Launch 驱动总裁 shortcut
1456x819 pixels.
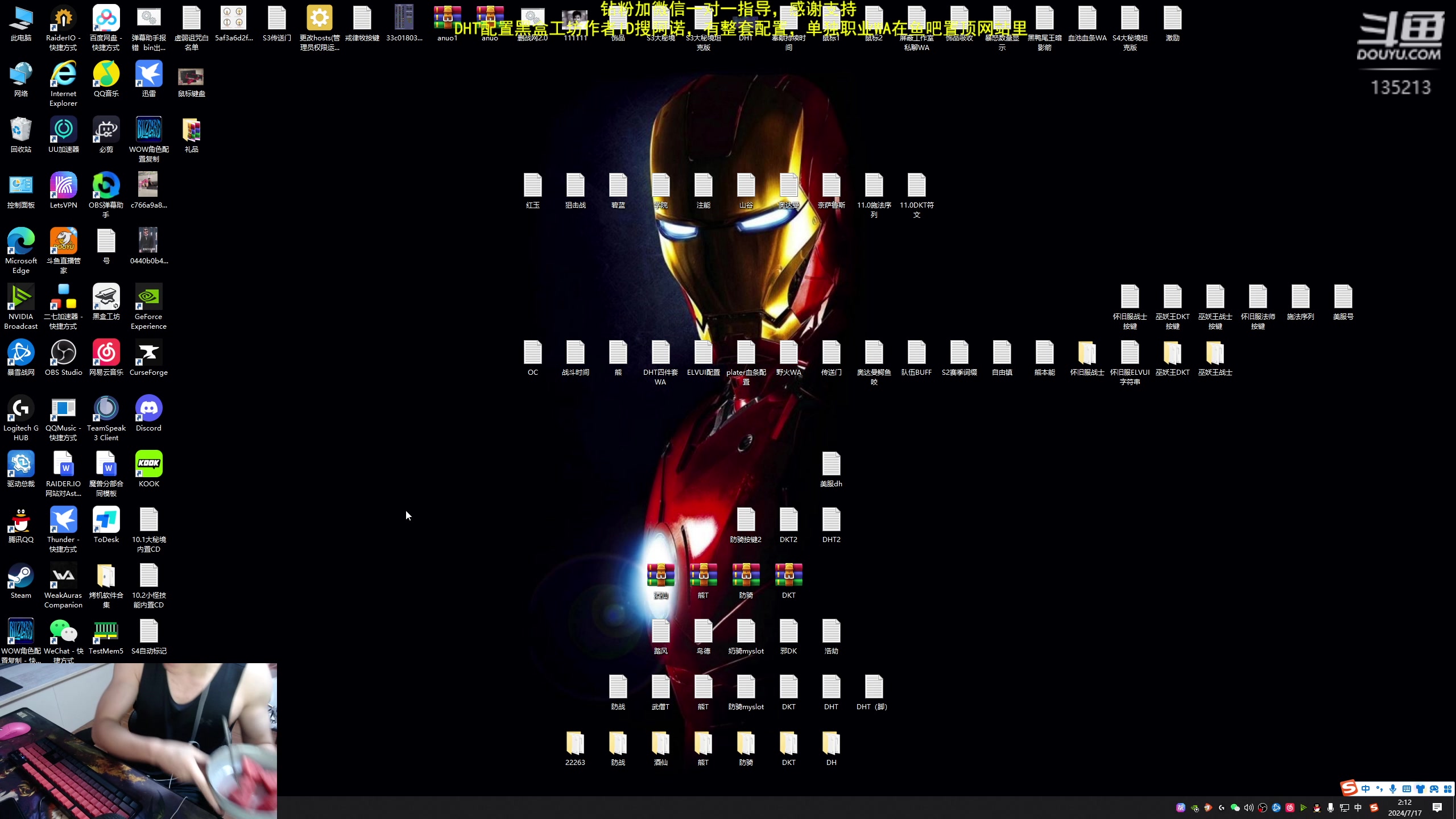pos(21,470)
